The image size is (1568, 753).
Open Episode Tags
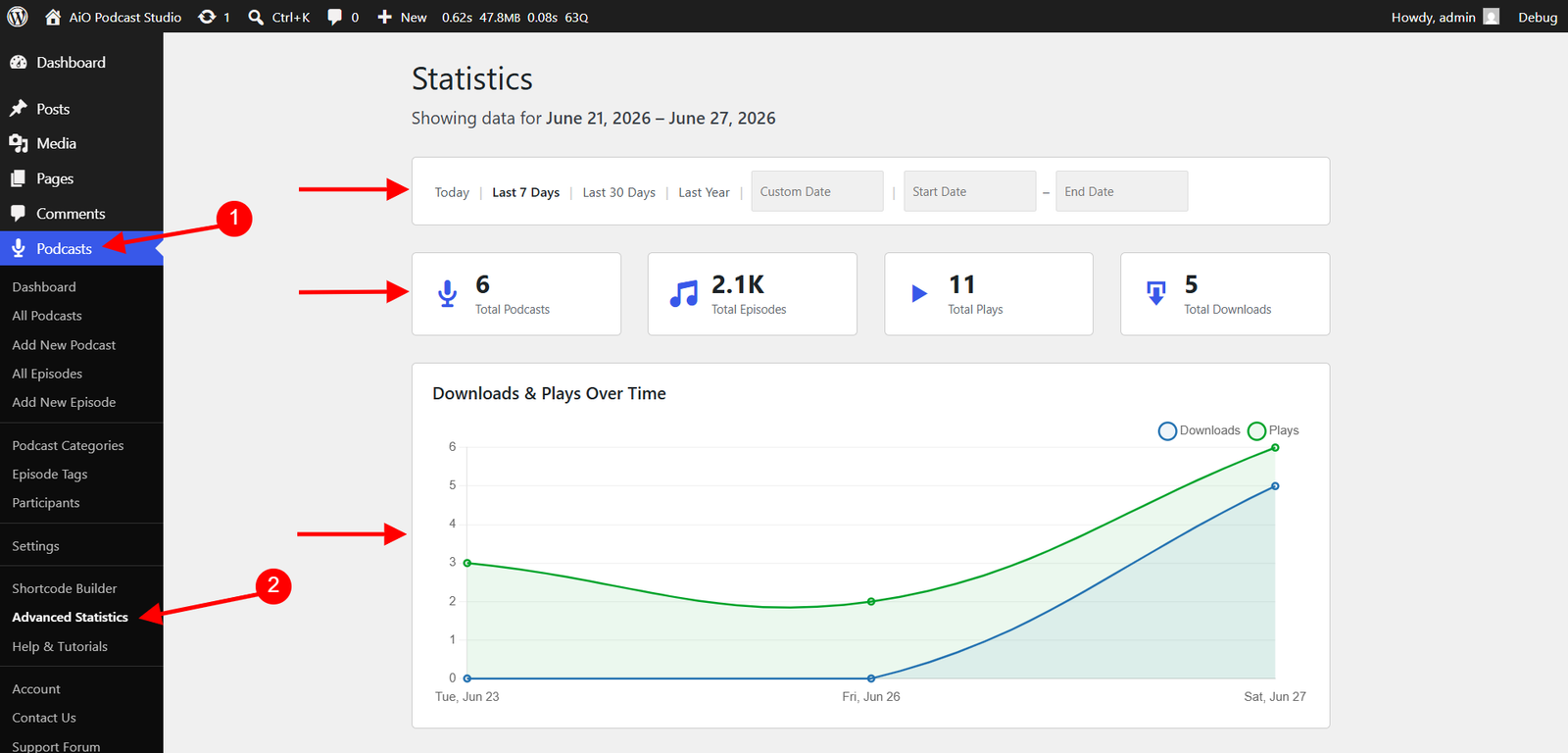50,474
